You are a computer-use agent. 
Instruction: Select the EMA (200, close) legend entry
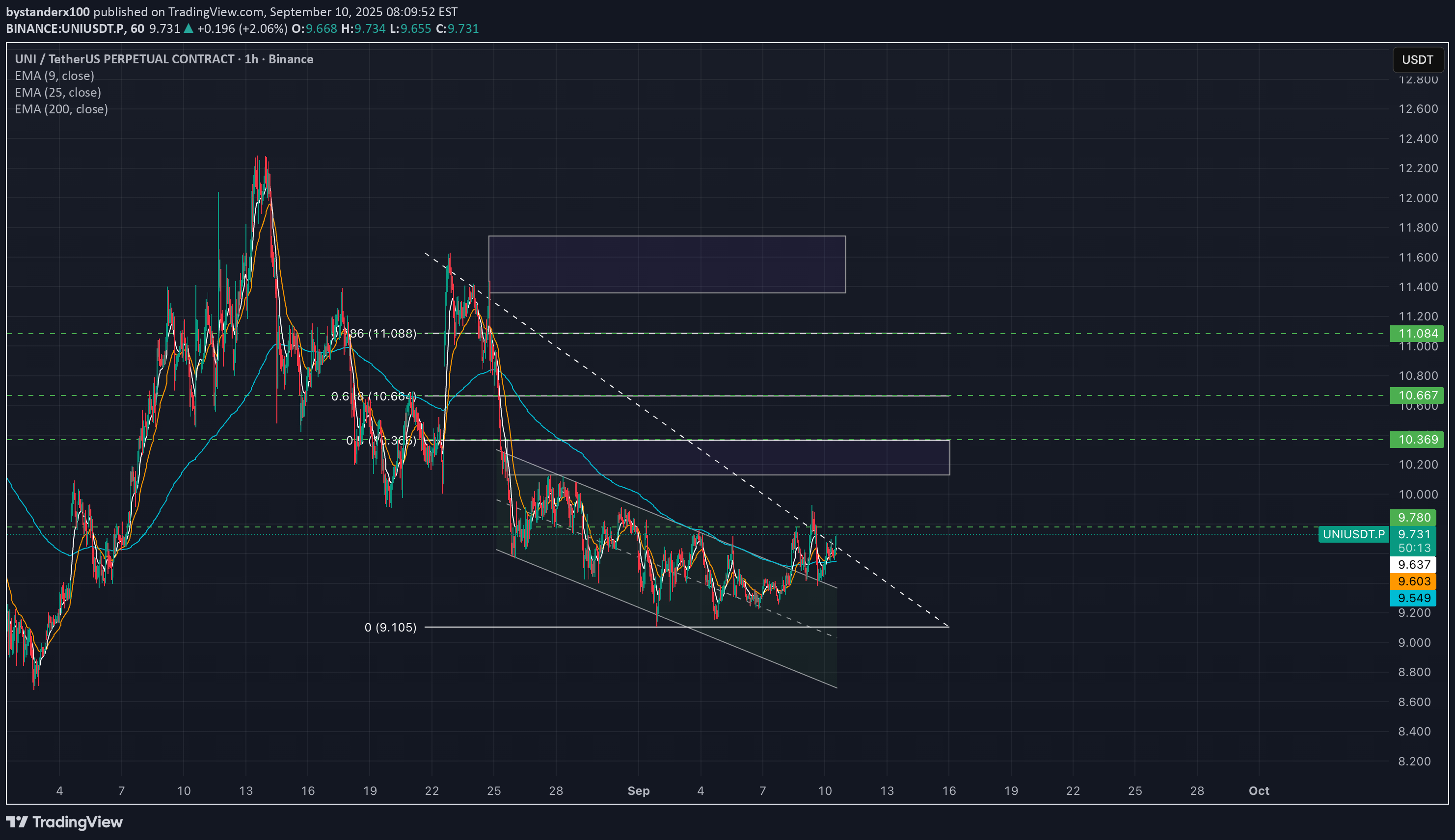click(61, 109)
